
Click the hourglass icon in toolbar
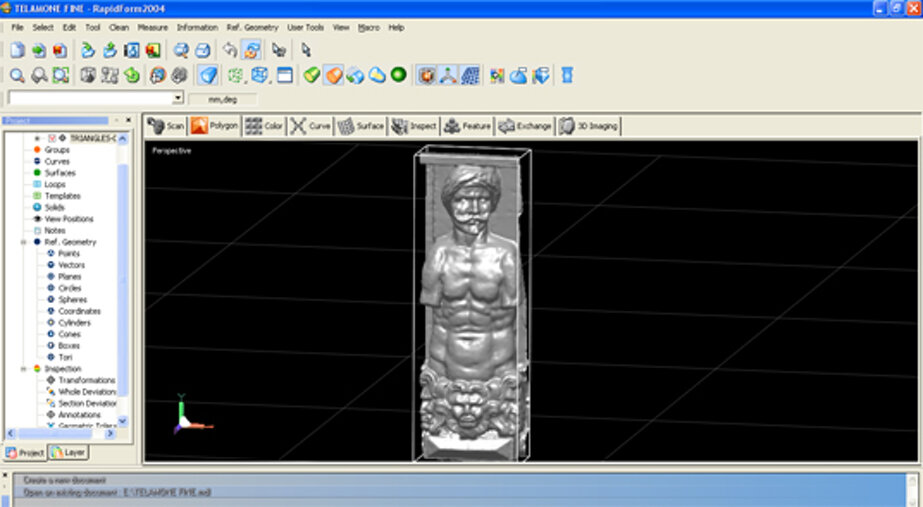(567, 75)
